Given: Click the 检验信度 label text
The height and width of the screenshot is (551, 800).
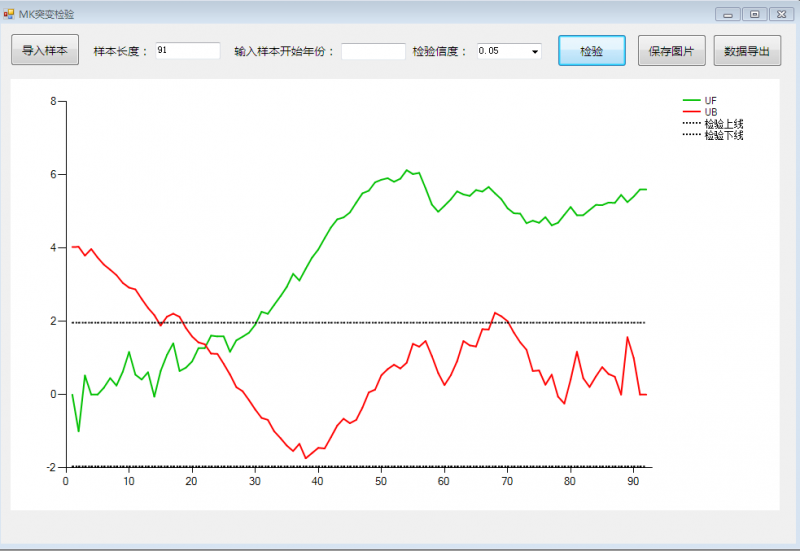Looking at the screenshot, I should click(x=440, y=51).
